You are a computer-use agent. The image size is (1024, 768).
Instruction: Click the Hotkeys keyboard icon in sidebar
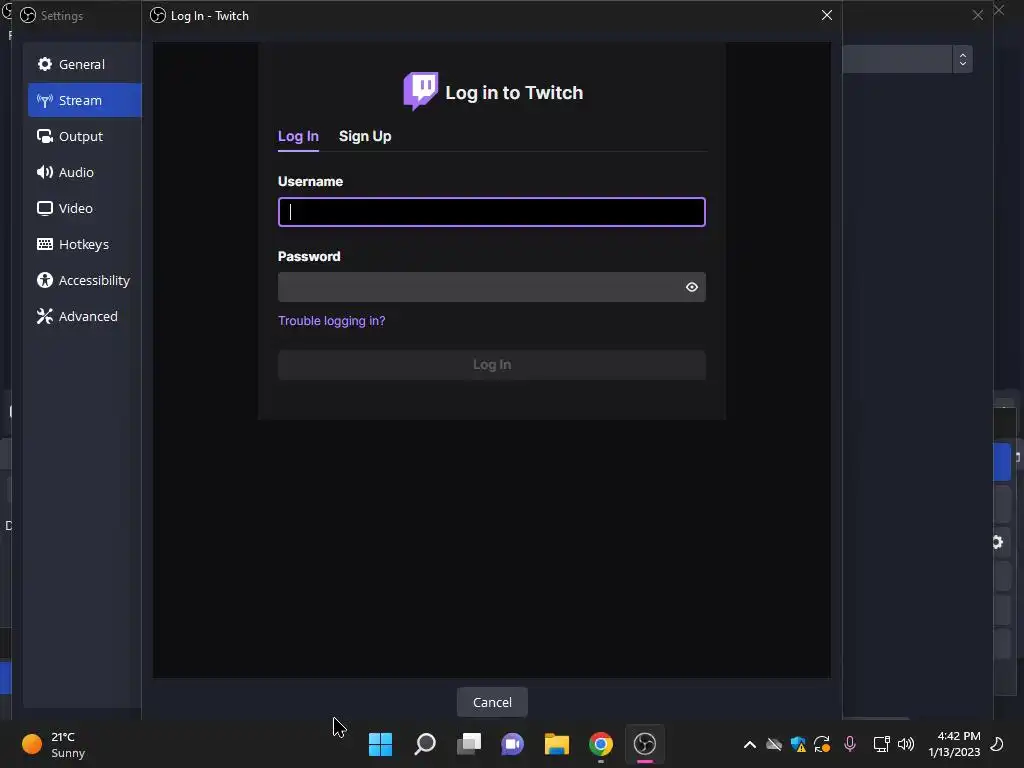44,244
